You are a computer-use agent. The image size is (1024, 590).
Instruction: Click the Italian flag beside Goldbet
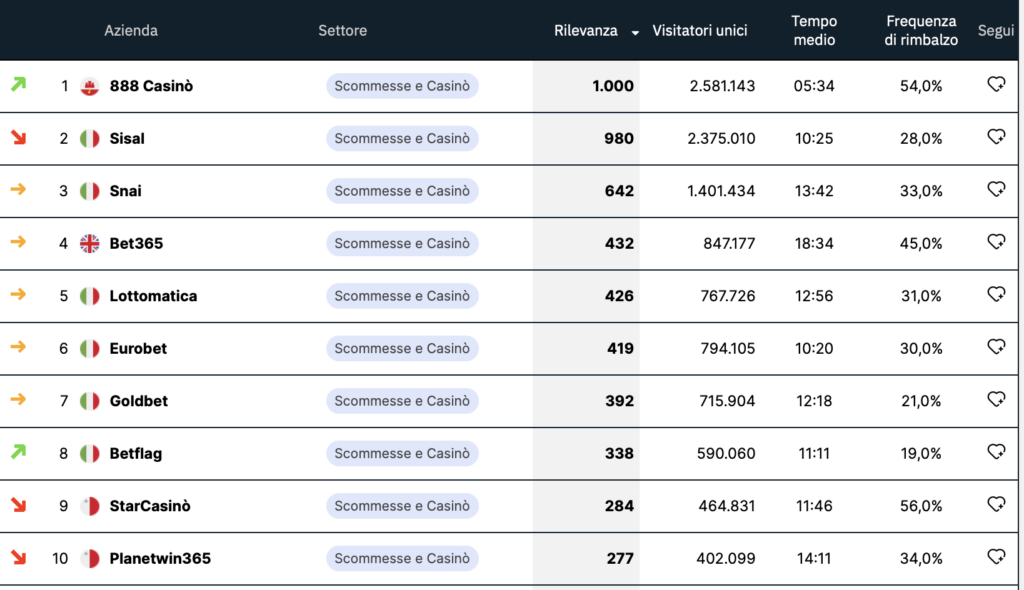(89, 401)
